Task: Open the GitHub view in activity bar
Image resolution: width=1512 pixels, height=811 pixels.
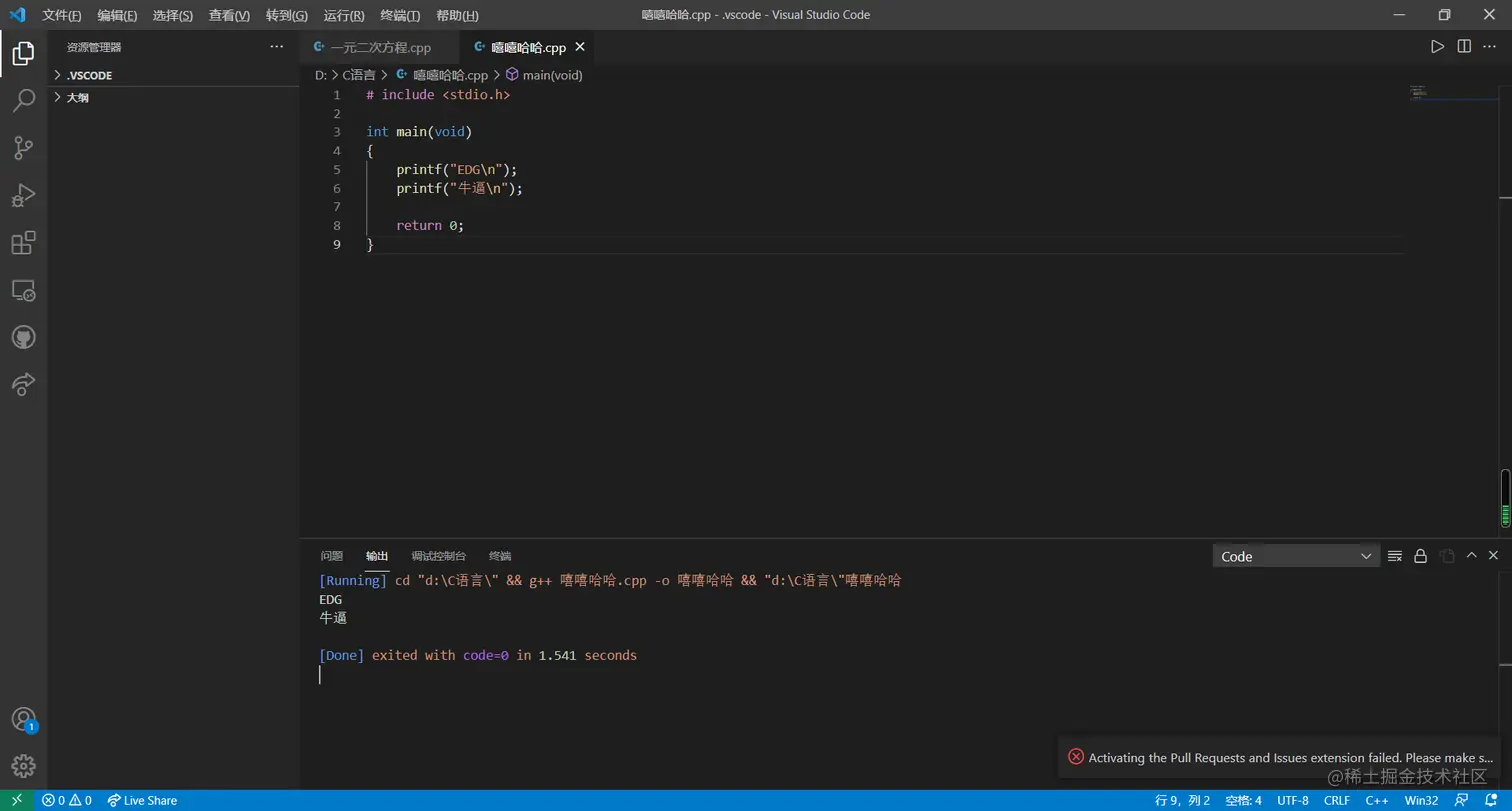Action: tap(23, 338)
